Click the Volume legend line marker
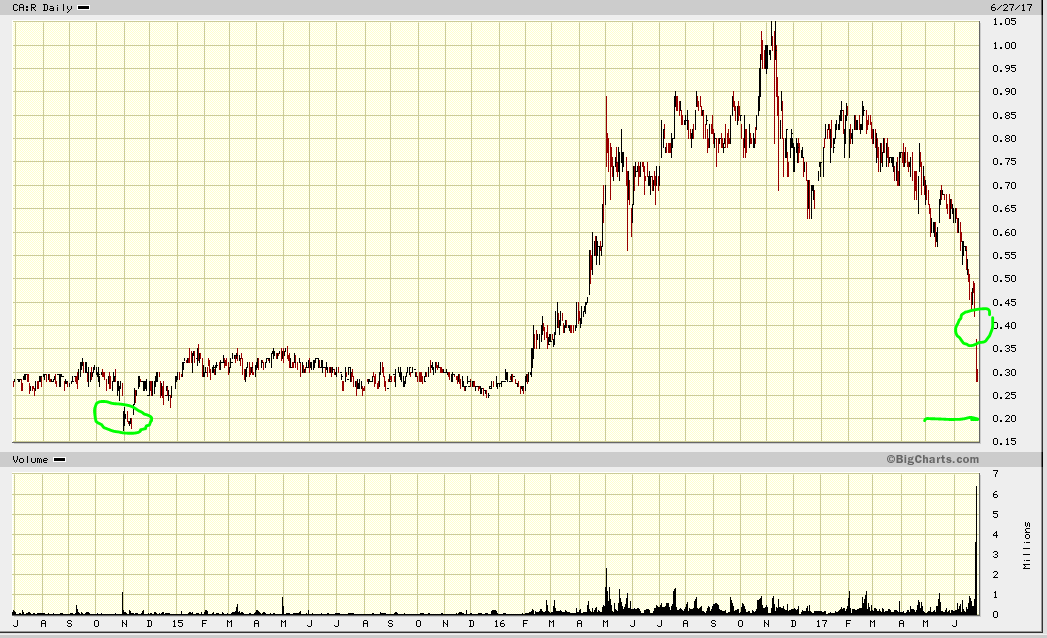Image resolution: width=1047 pixels, height=638 pixels. pos(59,459)
